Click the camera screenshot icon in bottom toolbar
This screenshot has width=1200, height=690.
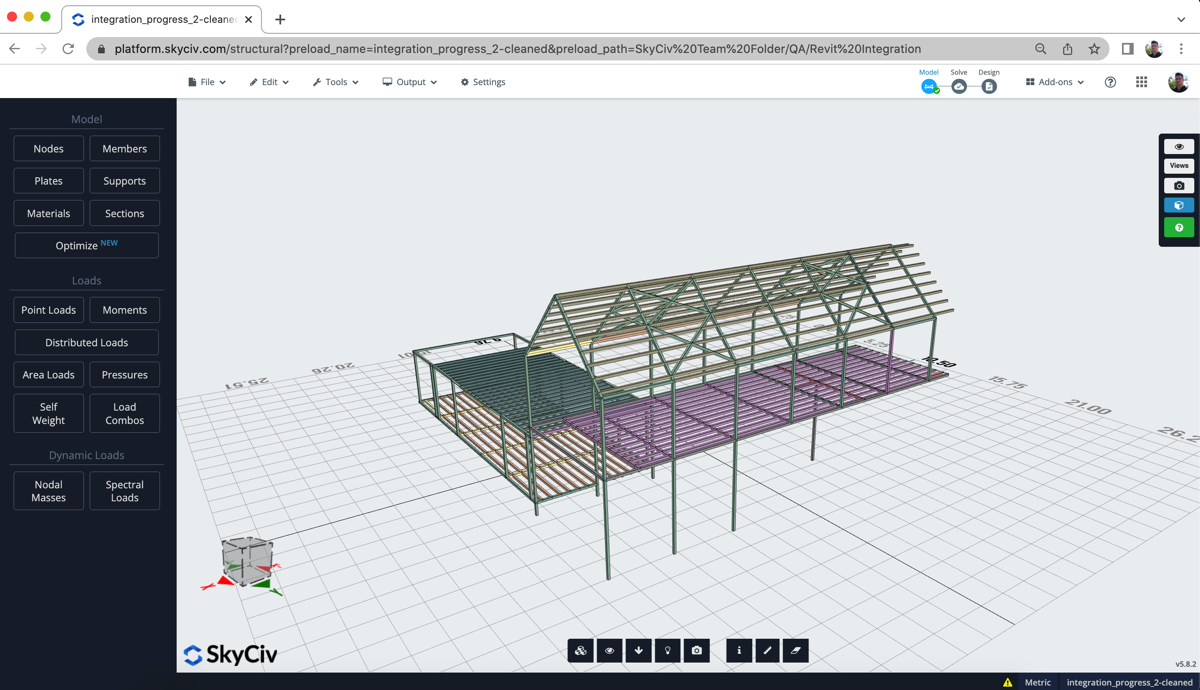pos(697,651)
